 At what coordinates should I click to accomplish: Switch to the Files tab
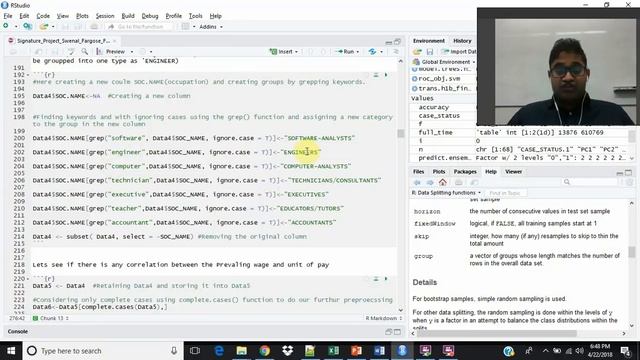pos(418,172)
